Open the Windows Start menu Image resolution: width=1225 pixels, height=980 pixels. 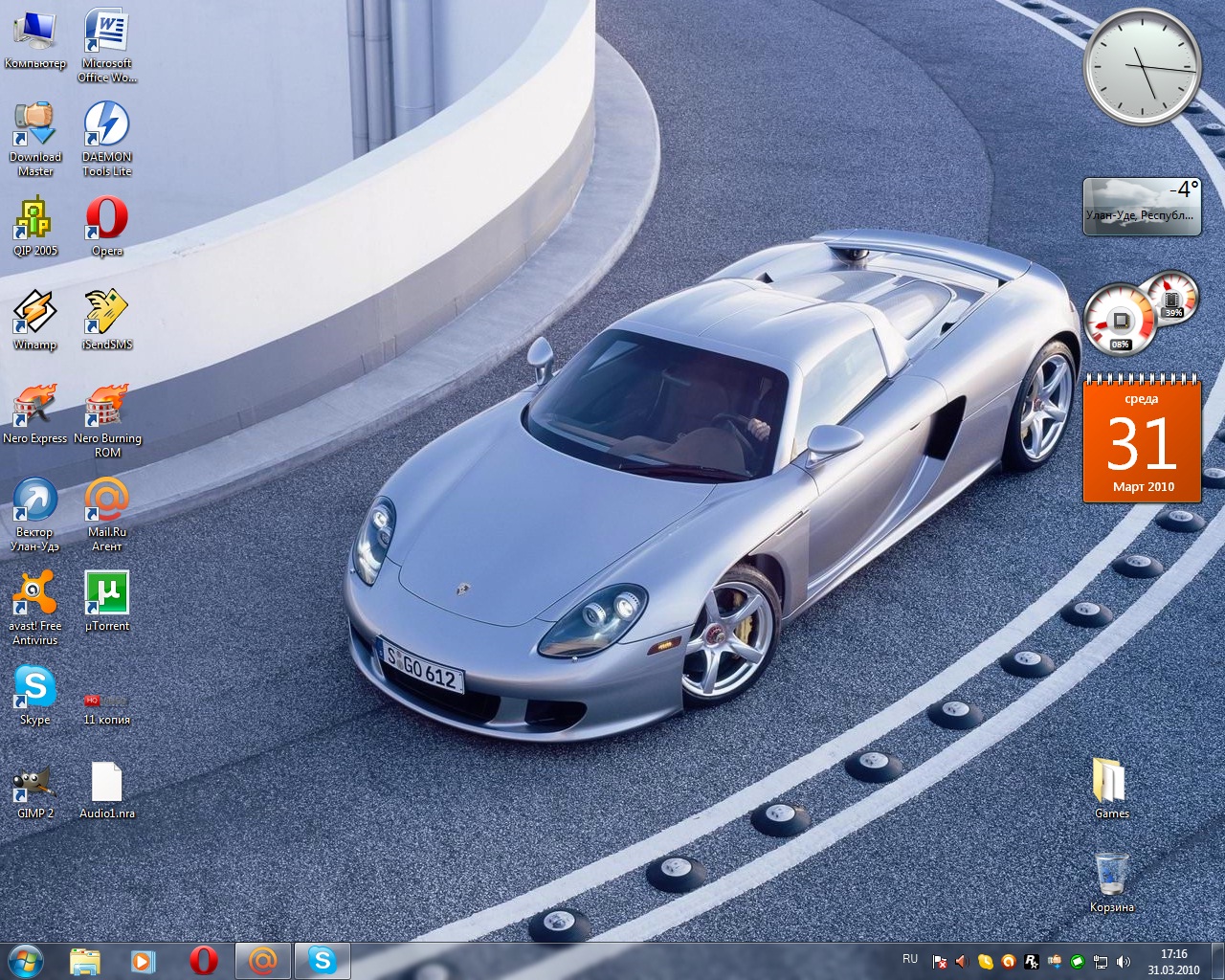tap(26, 960)
